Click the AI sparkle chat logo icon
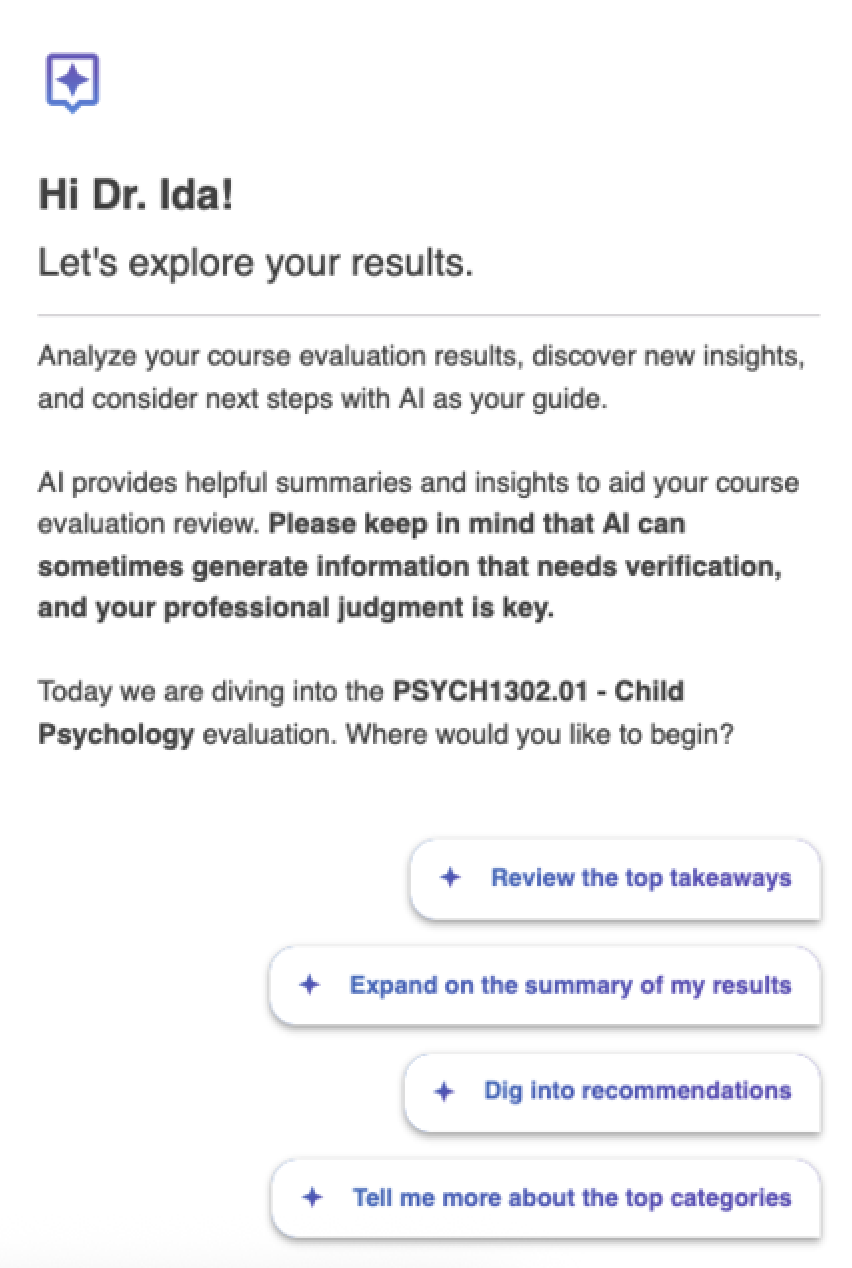Screen dimensions: 852x1268 tap(72, 83)
